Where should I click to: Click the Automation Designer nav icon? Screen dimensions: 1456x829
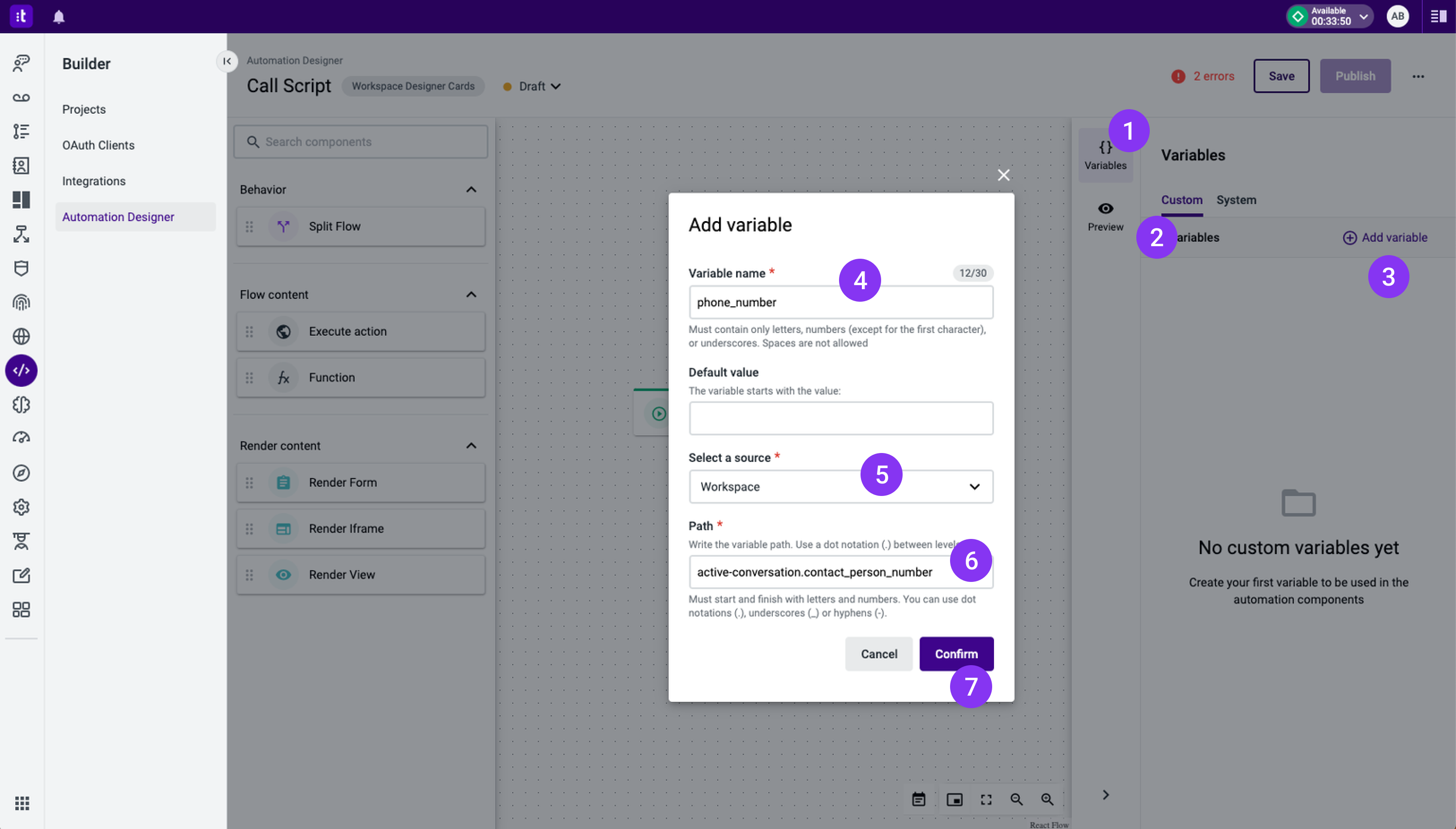[22, 371]
